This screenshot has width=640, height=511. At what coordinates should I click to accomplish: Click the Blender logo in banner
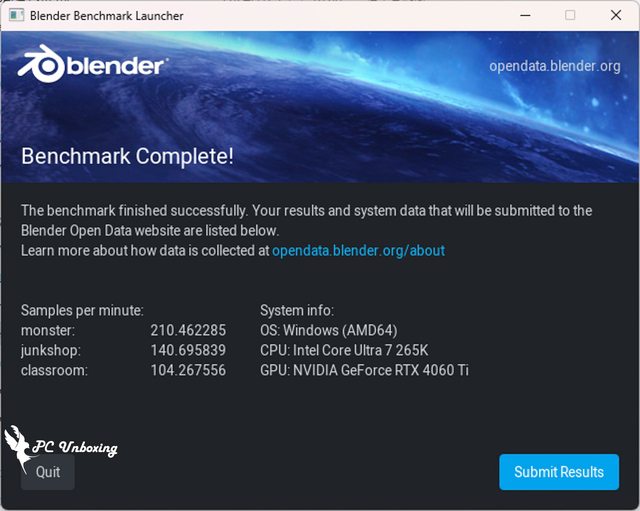point(91,65)
